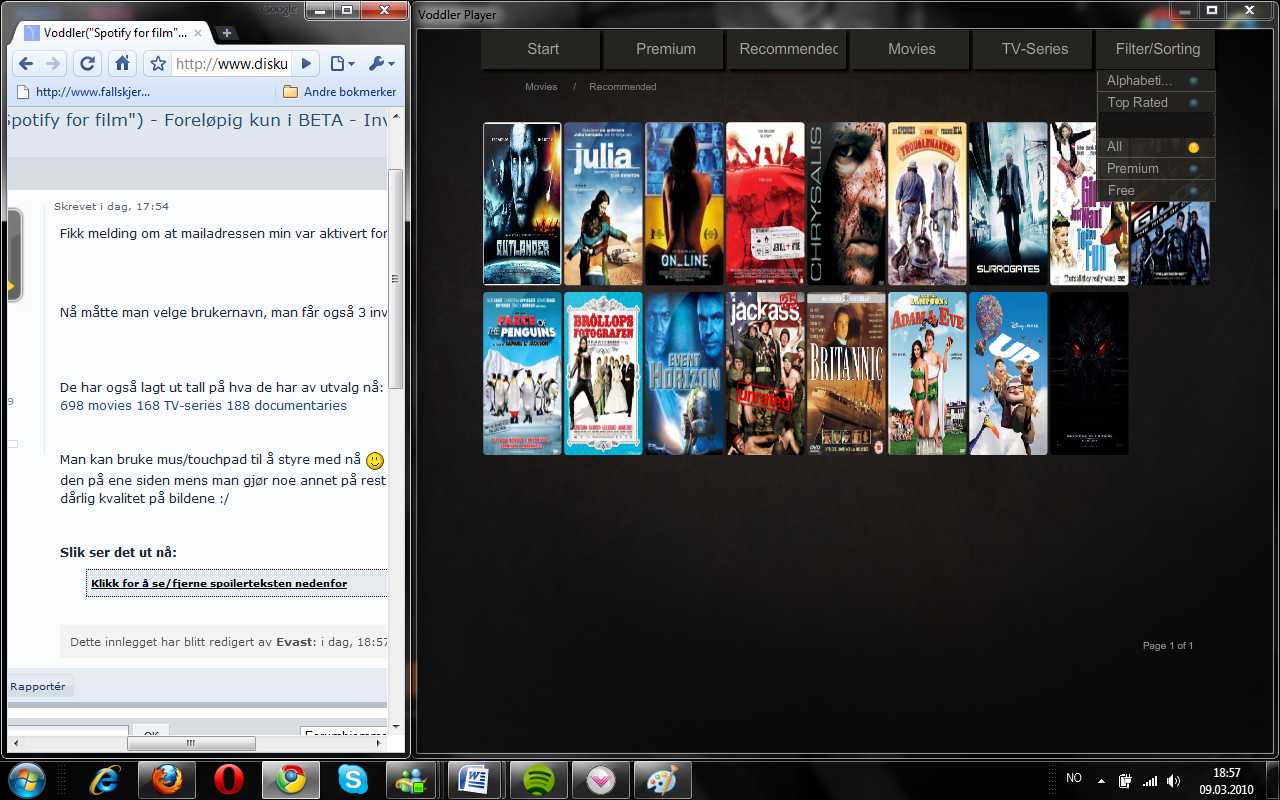This screenshot has width=1280, height=800.
Task: Launch Internet Explorer from taskbar
Action: pyautogui.click(x=107, y=779)
